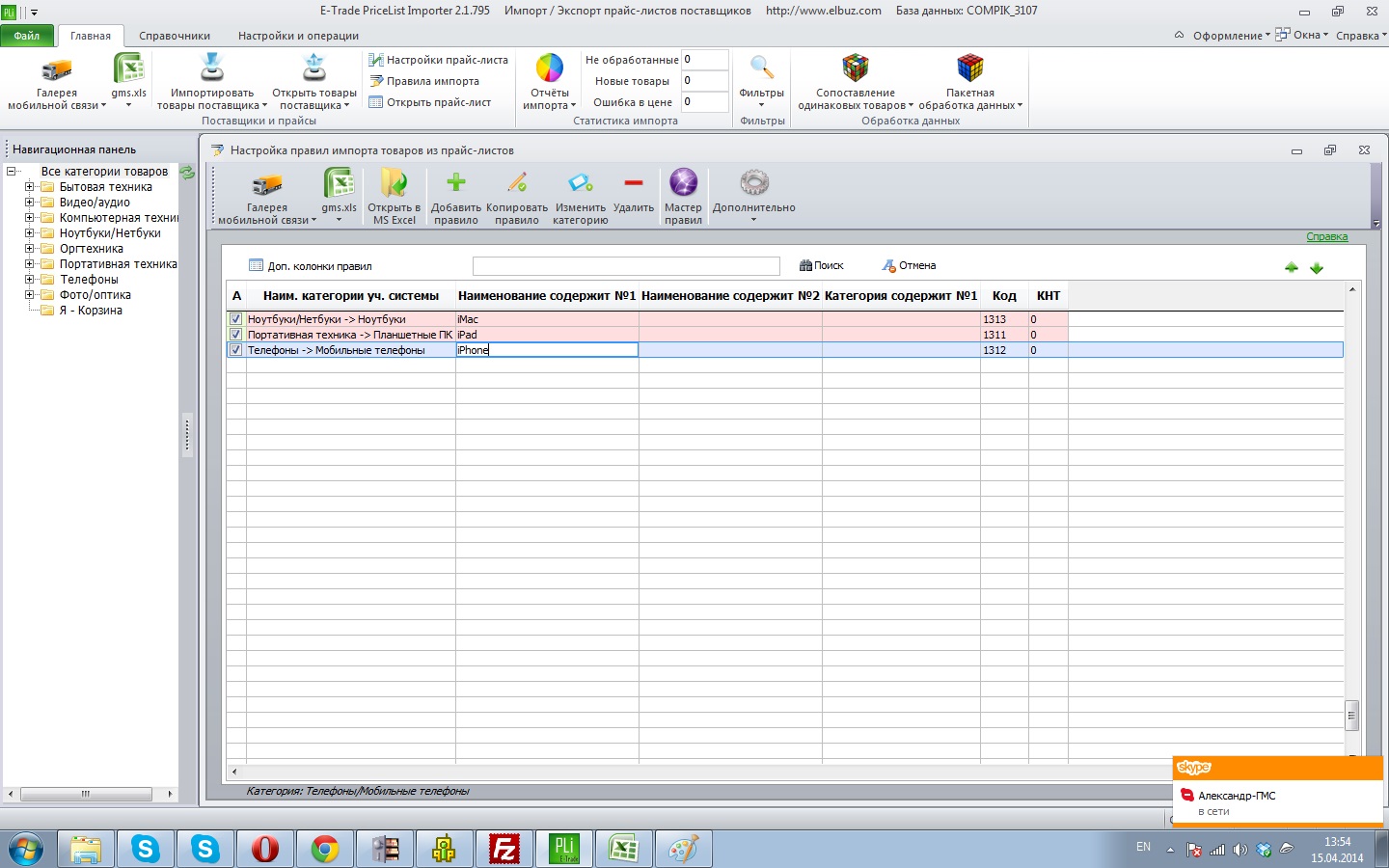Screen dimensions: 1389x868
Task: Click Добавить правило plus icon
Action: pyautogui.click(x=456, y=182)
